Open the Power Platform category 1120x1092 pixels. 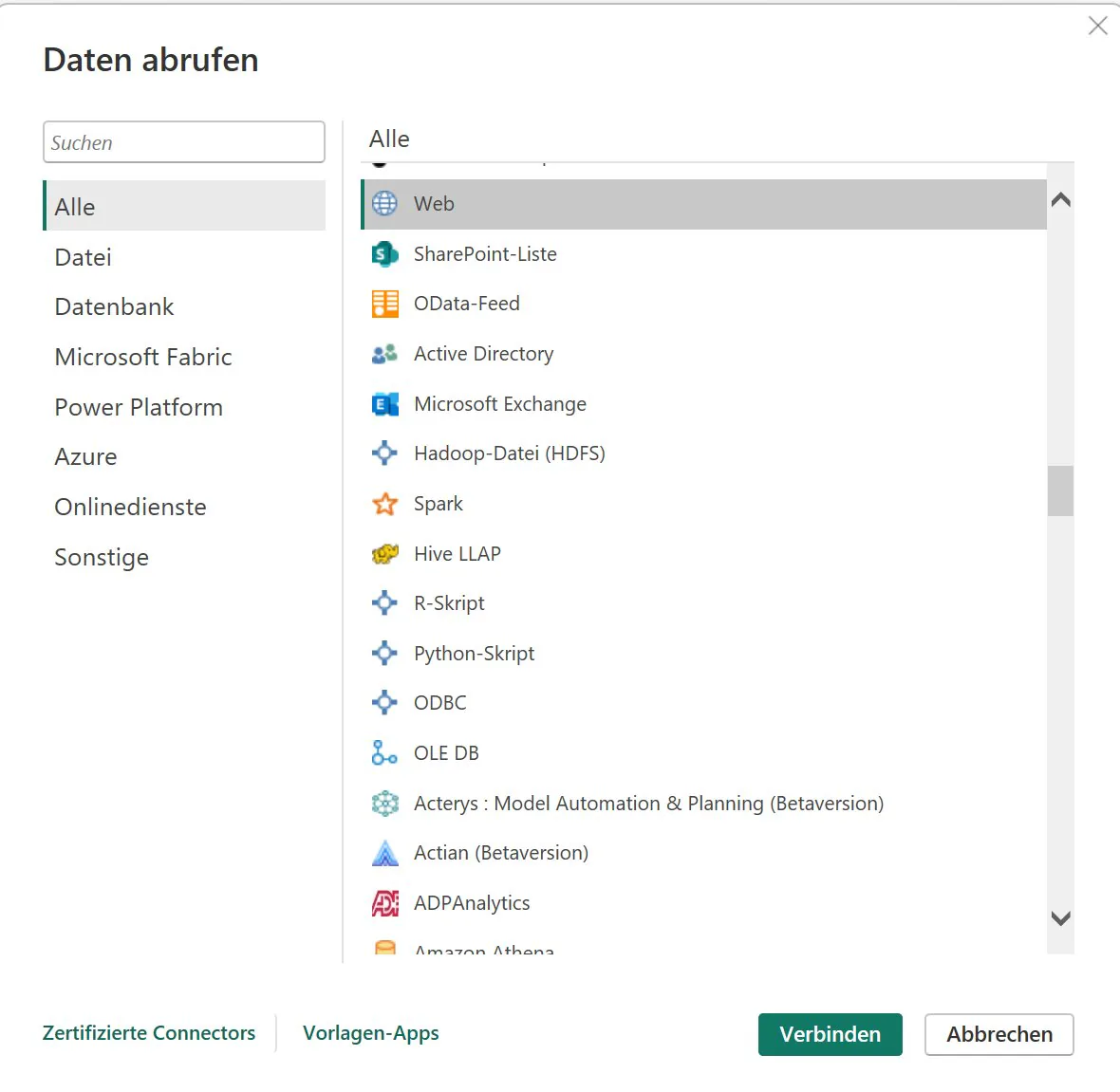coord(140,407)
